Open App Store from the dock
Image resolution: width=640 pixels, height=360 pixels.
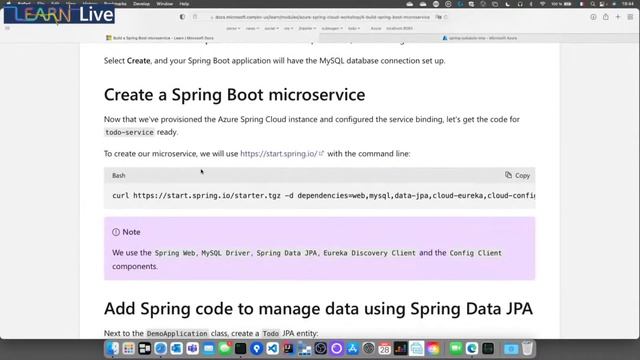point(353,349)
